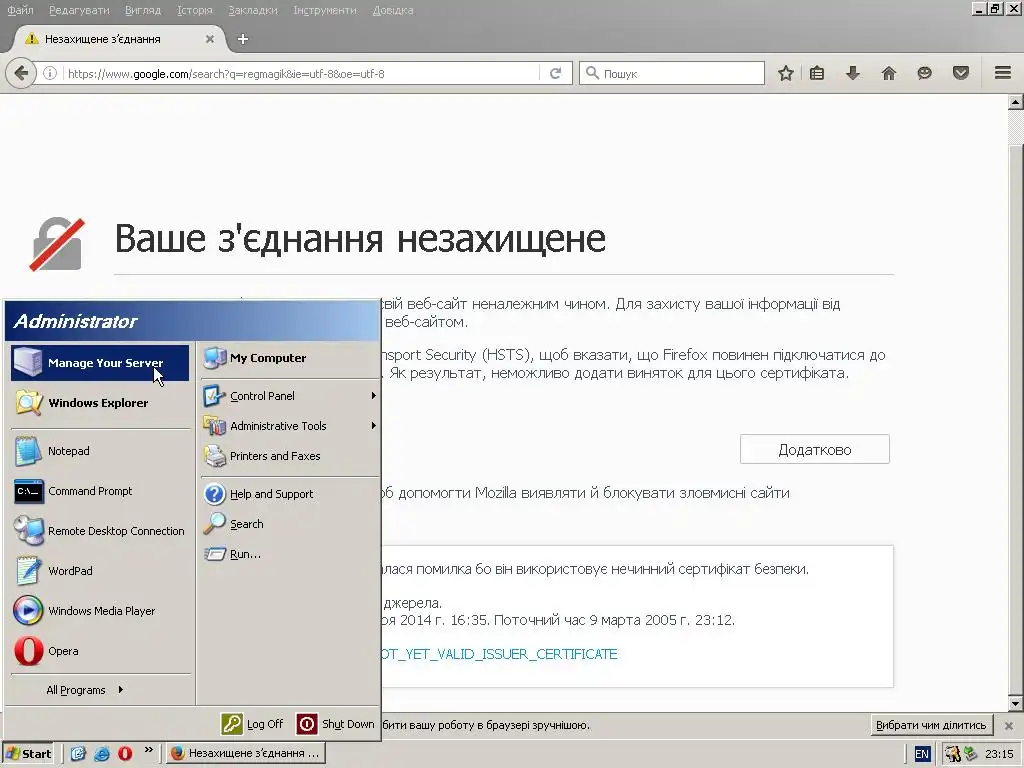Image resolution: width=1024 pixels, height=768 pixels.
Task: Open the Редагувати menu
Action: click(79, 10)
